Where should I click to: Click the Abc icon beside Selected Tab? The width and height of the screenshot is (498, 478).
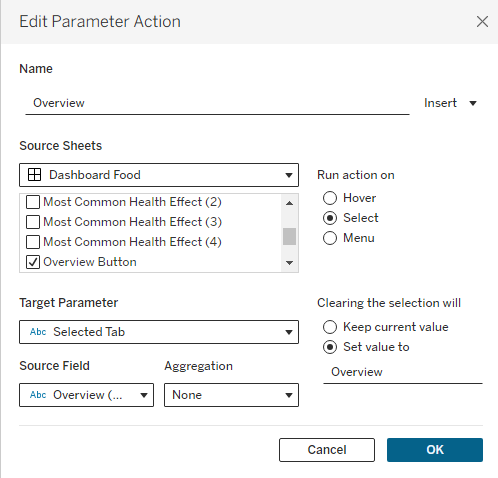38,332
